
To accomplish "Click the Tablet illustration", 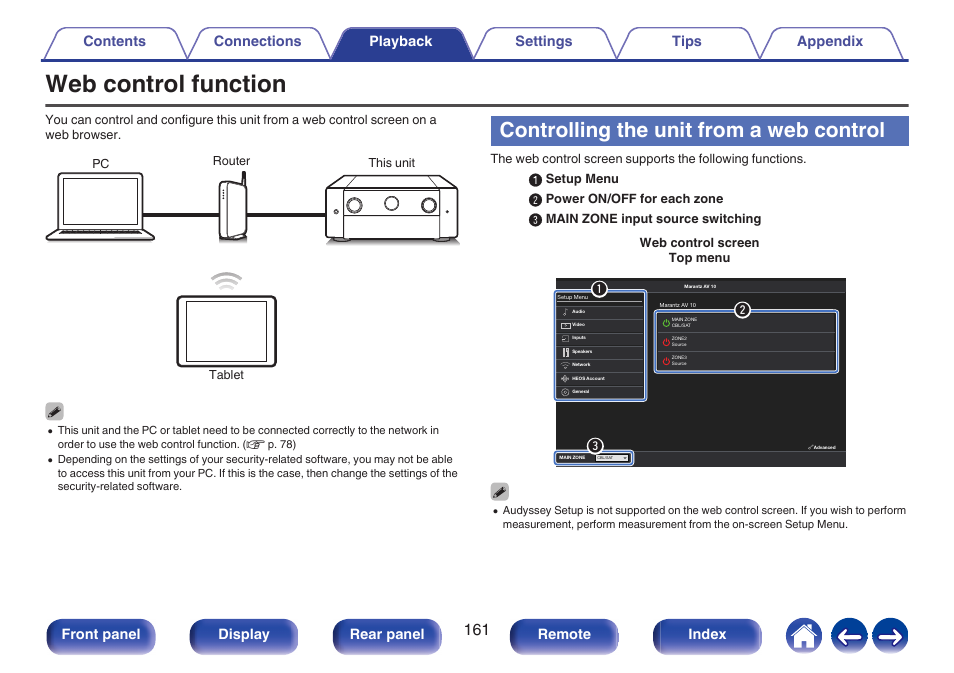I will point(226,331).
